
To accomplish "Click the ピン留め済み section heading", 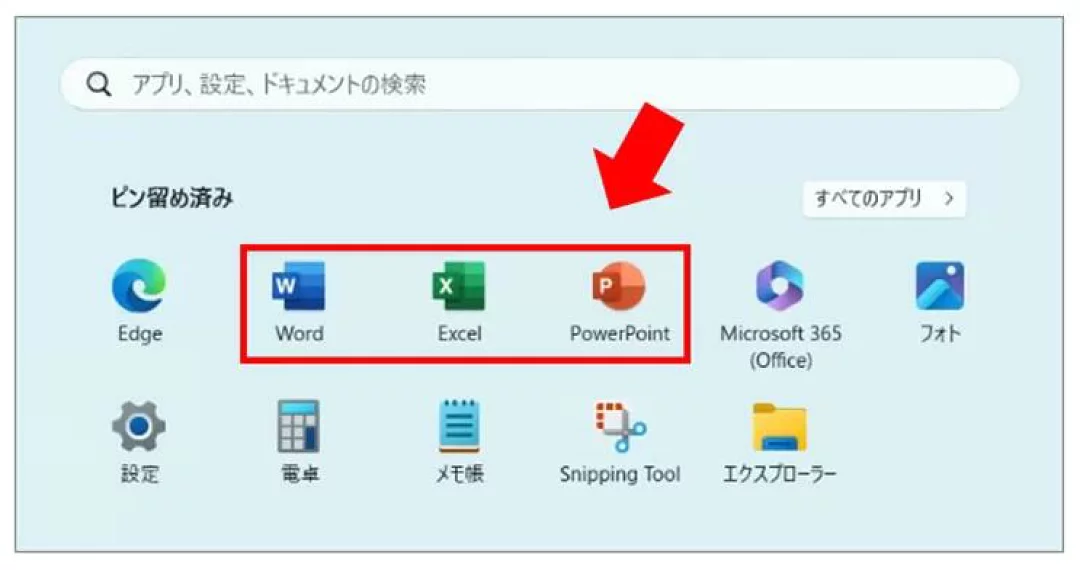I will tap(172, 198).
